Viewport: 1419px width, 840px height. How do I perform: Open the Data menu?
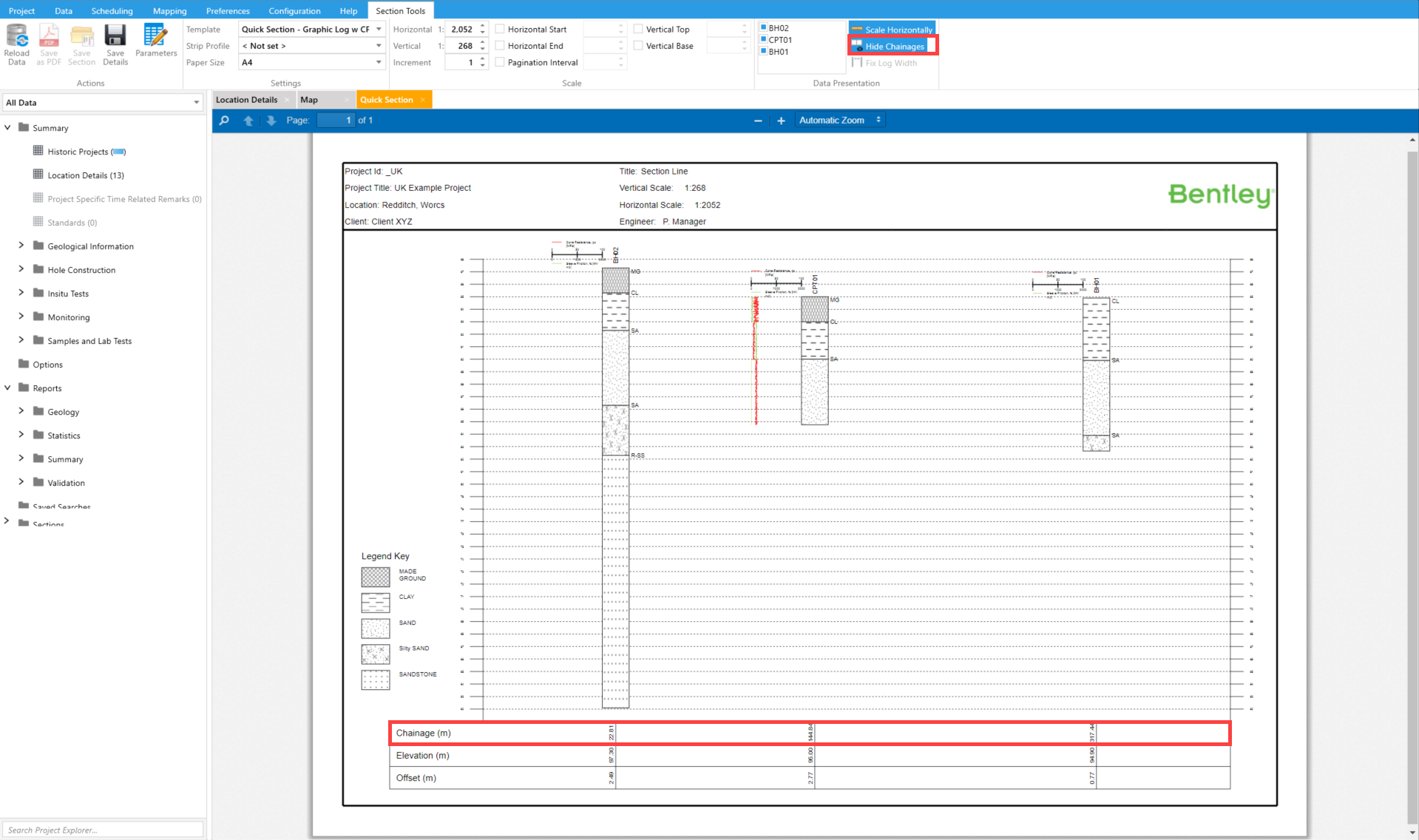[x=64, y=10]
